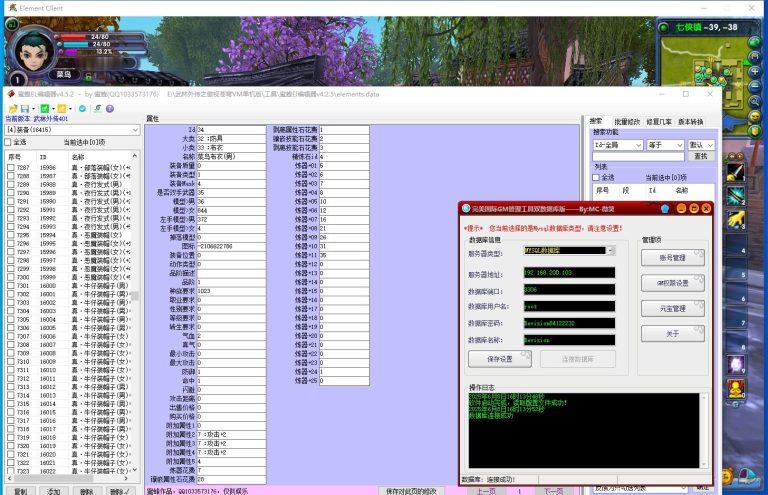This screenshot has height=495, width=768.
Task: Click 名称 column header in item list
Action: [x=78, y=157]
